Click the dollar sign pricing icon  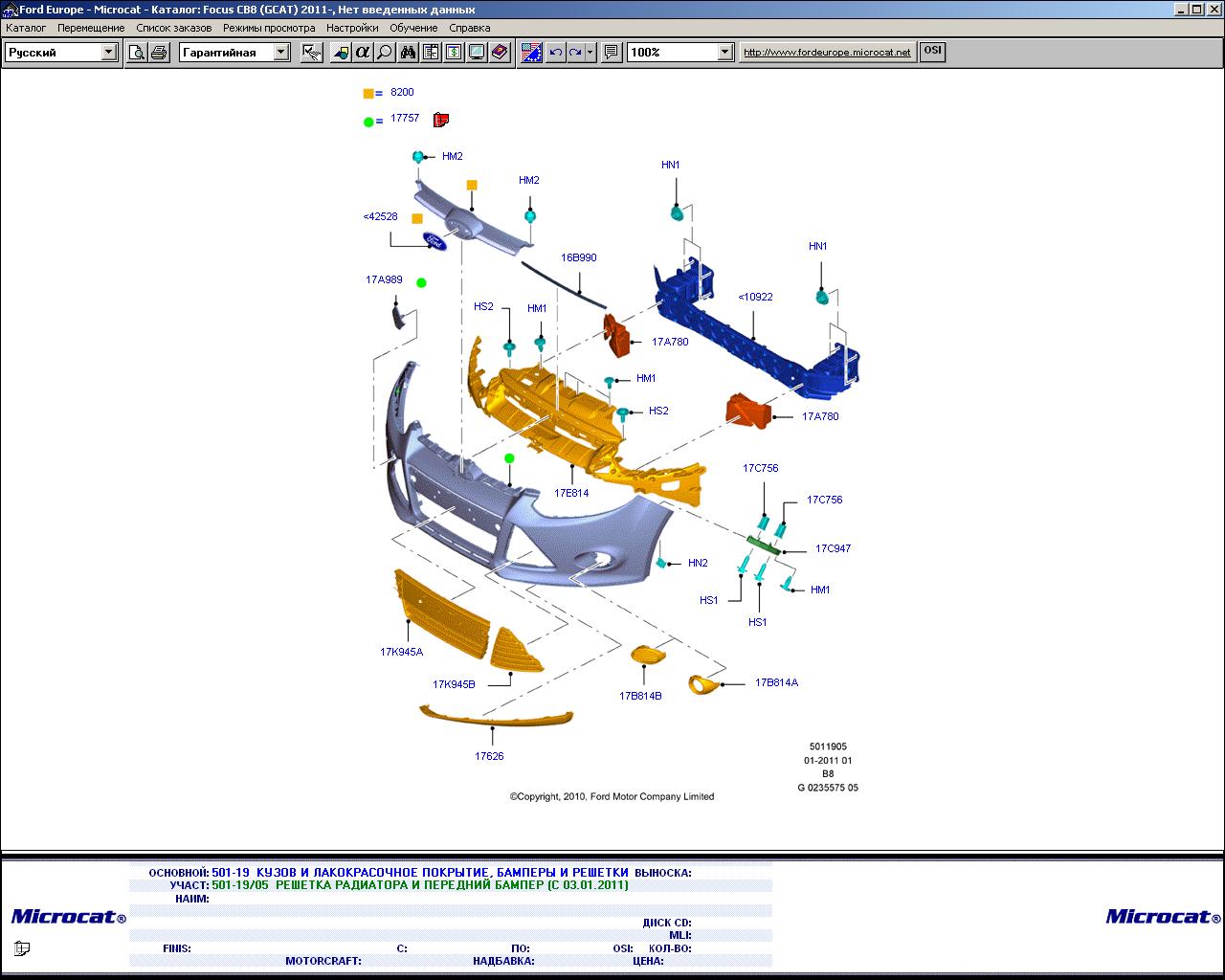454,53
